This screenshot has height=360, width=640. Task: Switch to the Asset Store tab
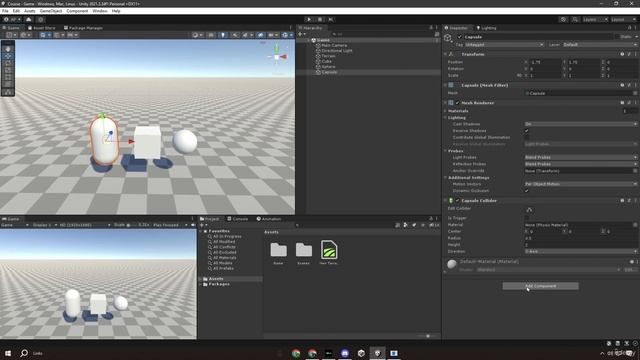[42, 28]
